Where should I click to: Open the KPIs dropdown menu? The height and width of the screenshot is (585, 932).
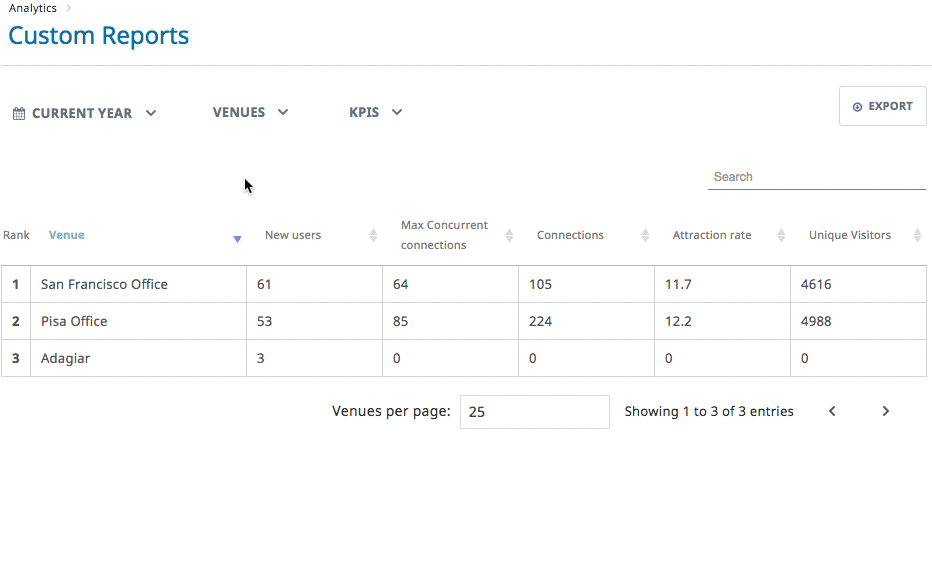pyautogui.click(x=375, y=112)
